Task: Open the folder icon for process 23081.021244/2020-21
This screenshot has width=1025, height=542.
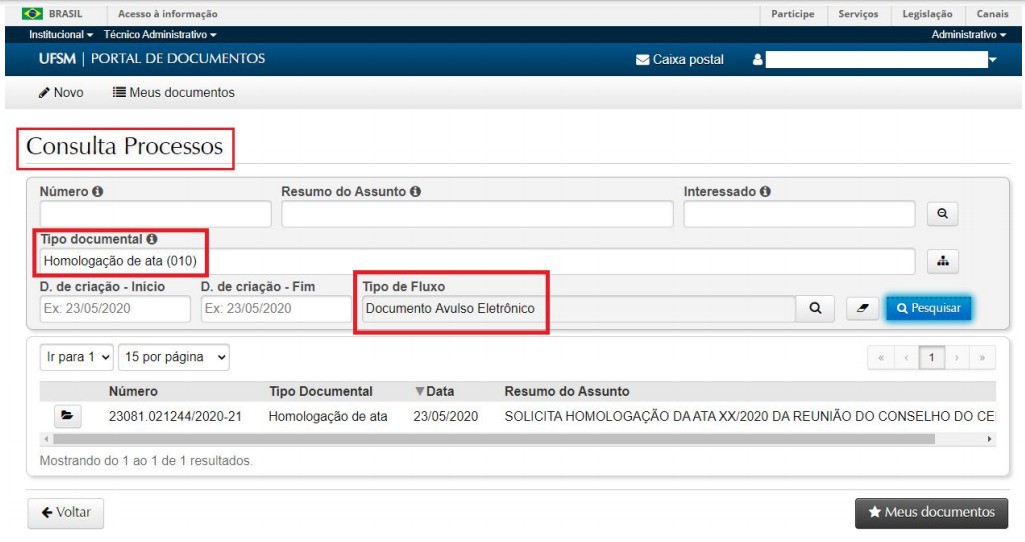Action: pyautogui.click(x=67, y=416)
